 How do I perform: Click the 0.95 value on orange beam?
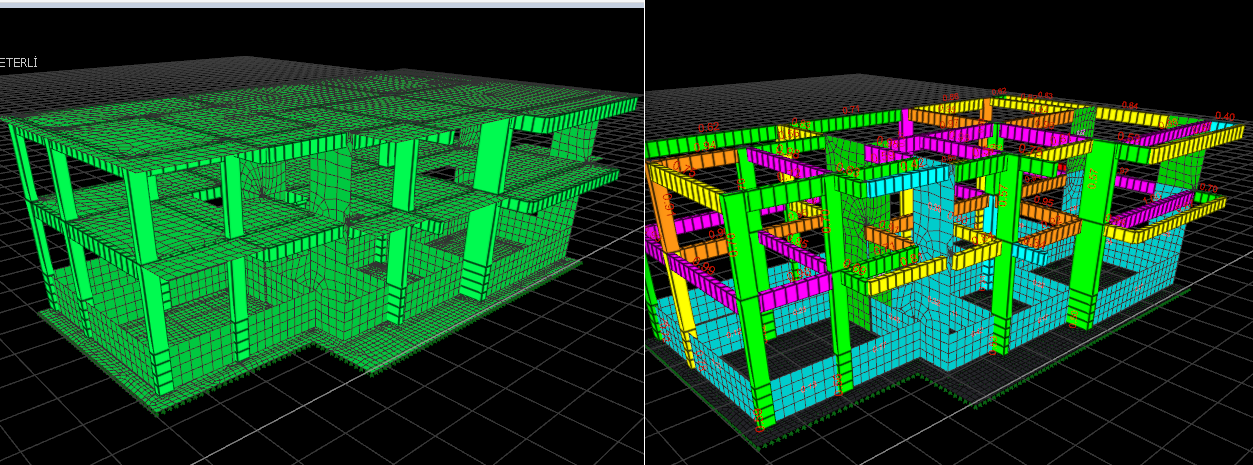coord(1044,201)
